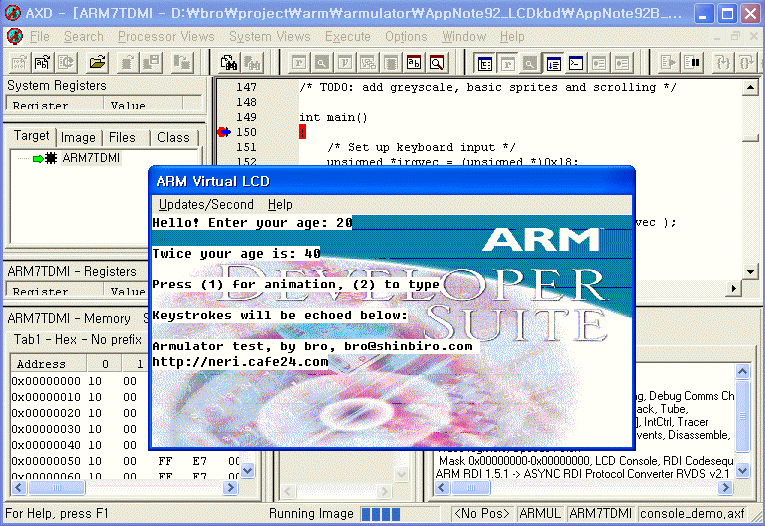The image size is (765, 526).
Task: Open the File menu
Action: pos(40,37)
